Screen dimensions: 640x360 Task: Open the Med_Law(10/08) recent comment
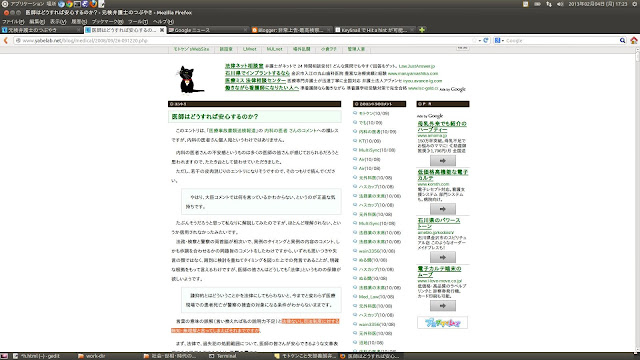coord(376,297)
